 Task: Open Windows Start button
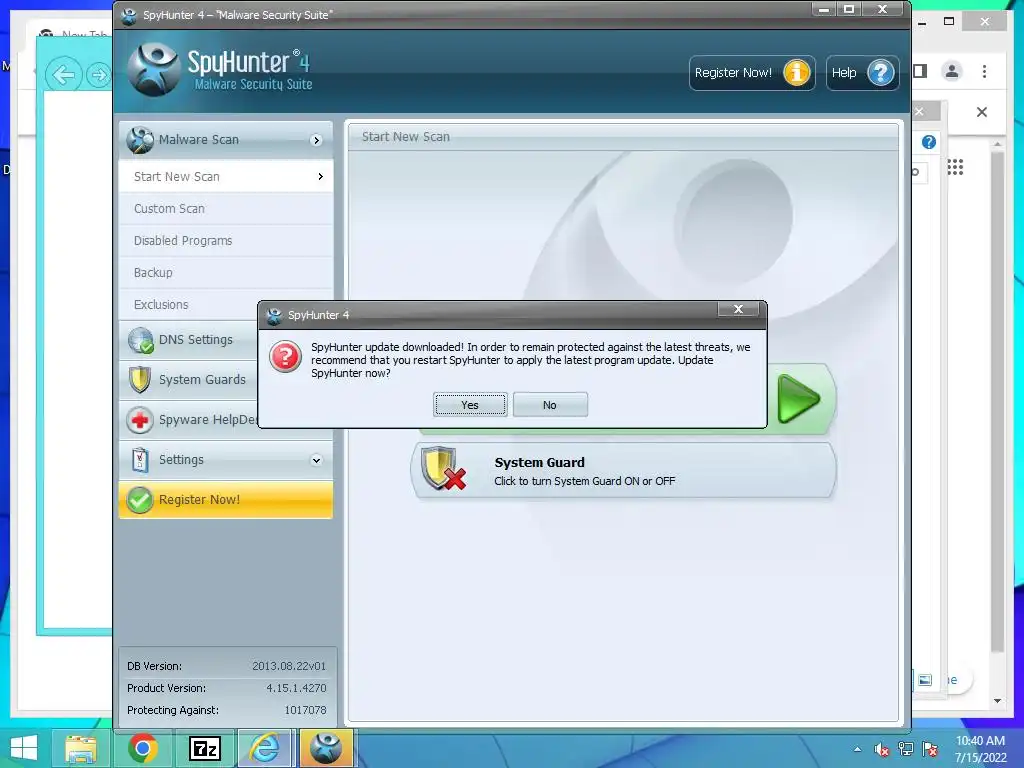pos(24,748)
